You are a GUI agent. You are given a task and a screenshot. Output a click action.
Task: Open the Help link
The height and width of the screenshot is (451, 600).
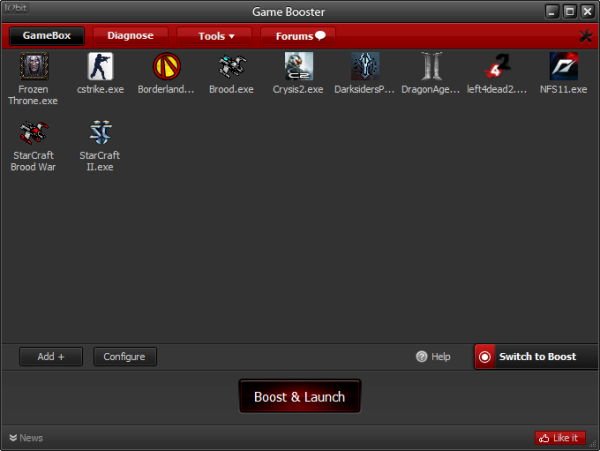(433, 357)
